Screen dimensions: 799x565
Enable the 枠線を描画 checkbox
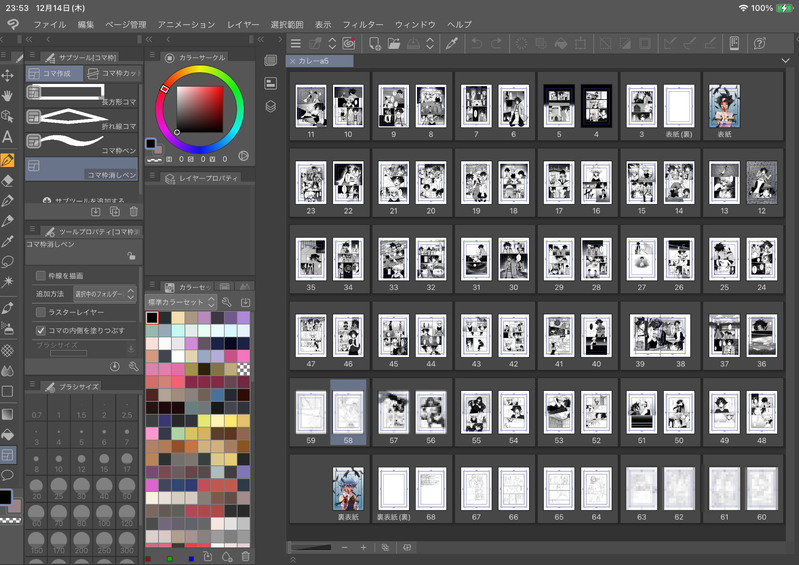41,276
